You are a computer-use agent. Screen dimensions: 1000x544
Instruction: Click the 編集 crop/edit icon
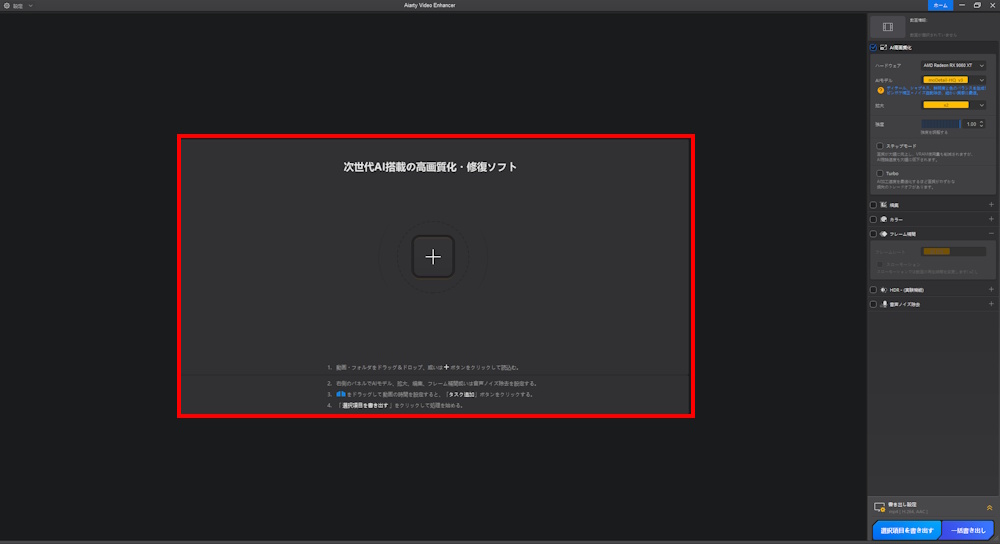coord(883,205)
